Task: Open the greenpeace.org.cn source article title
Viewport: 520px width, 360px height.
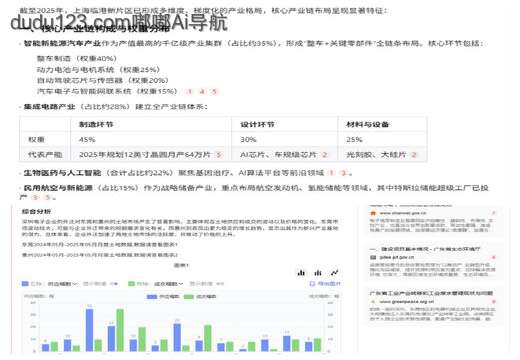Action: [431, 293]
